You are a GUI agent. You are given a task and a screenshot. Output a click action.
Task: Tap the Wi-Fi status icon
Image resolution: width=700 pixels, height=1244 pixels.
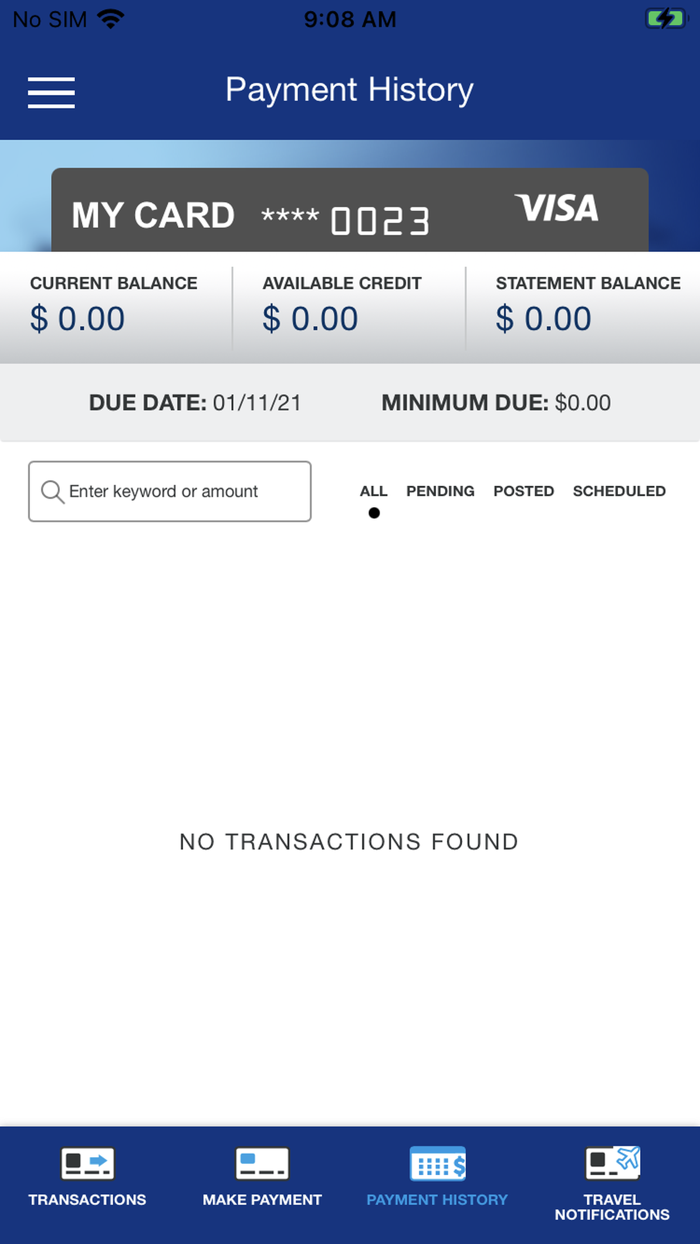tap(110, 17)
